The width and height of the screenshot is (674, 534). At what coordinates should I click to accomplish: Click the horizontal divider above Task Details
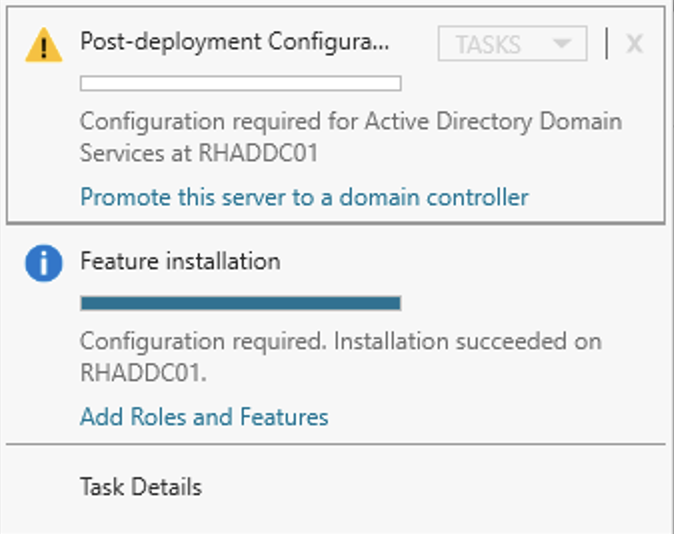coord(336,444)
